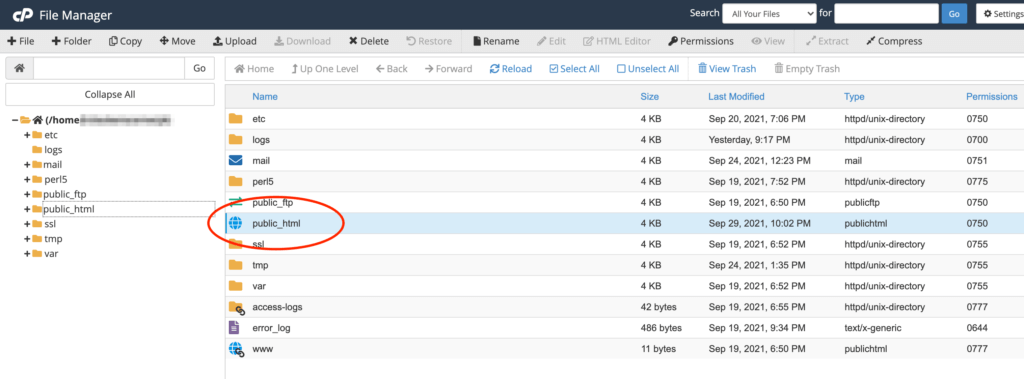
Task: Select the logs row in file list
Action: [624, 140]
